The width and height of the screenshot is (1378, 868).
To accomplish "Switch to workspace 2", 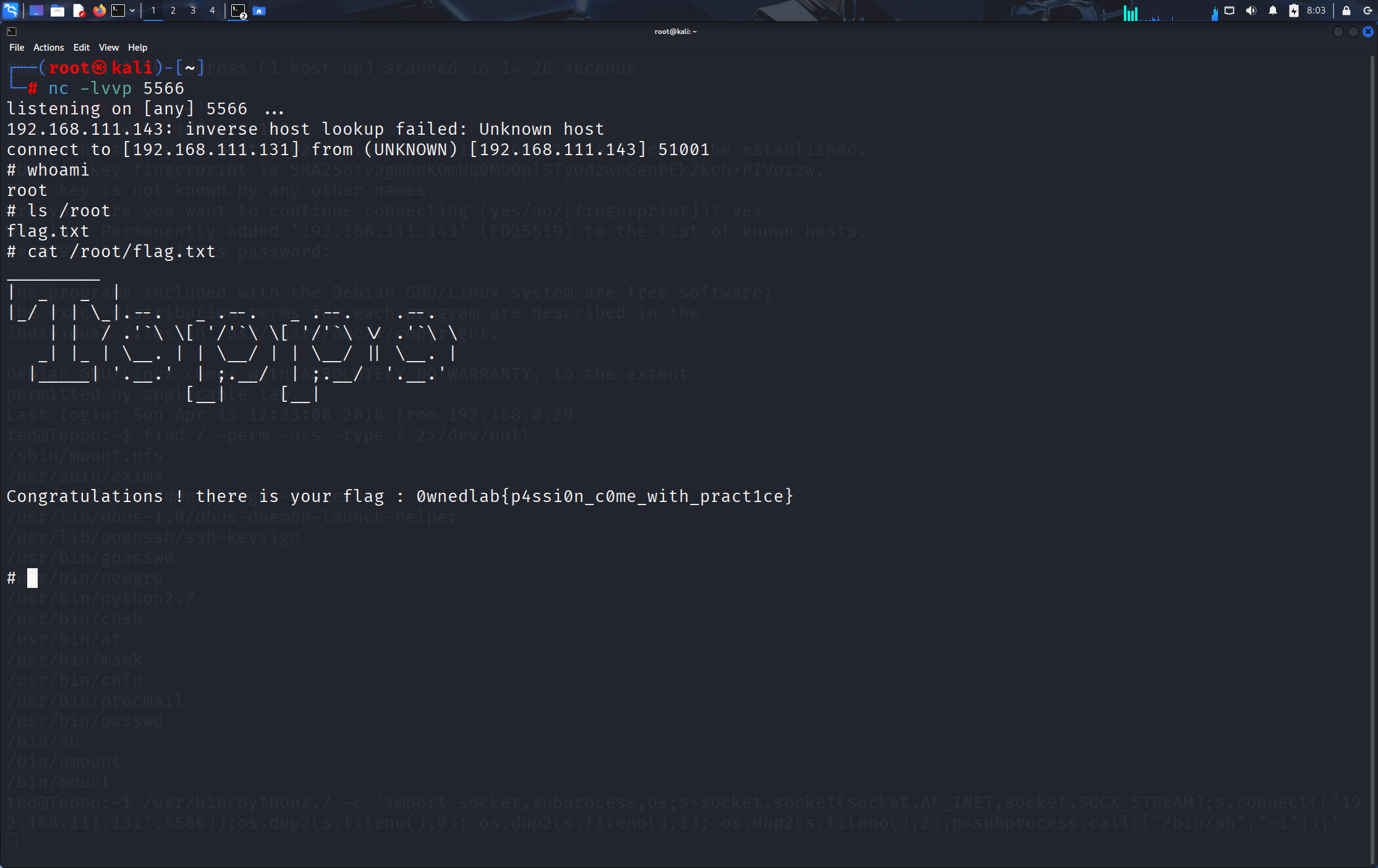I will tap(172, 11).
